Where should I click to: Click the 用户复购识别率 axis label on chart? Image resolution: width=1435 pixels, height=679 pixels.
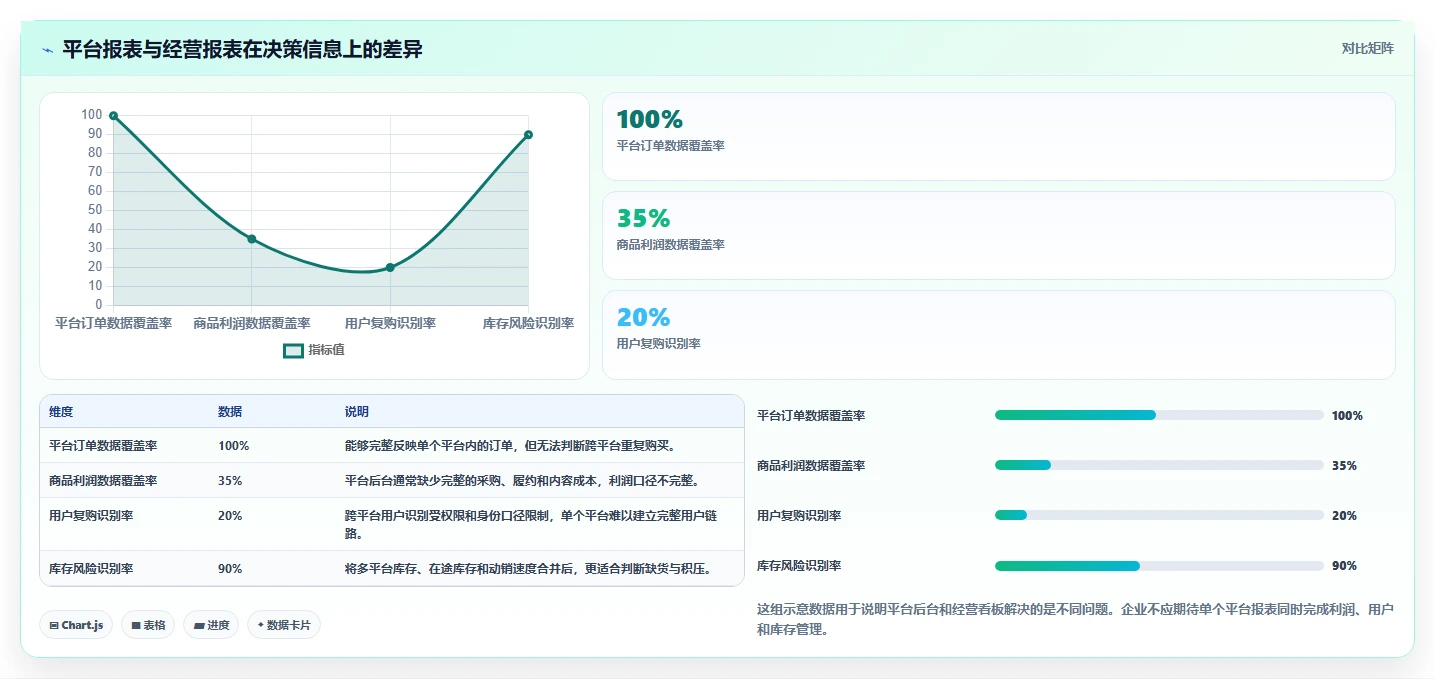click(x=390, y=323)
